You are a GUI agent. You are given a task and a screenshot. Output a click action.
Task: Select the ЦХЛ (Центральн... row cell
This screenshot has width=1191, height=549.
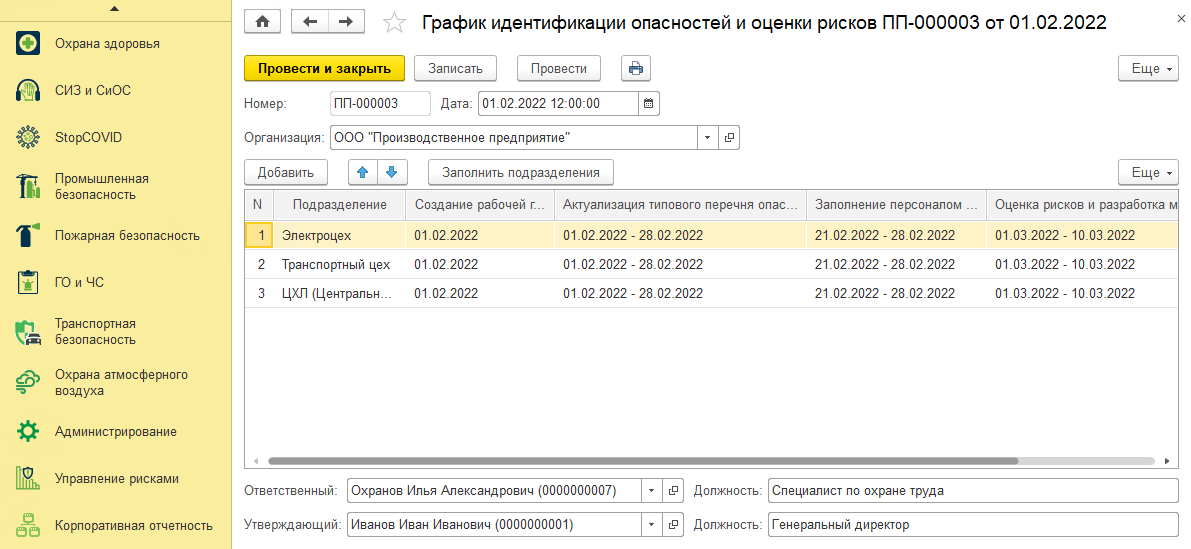click(340, 293)
